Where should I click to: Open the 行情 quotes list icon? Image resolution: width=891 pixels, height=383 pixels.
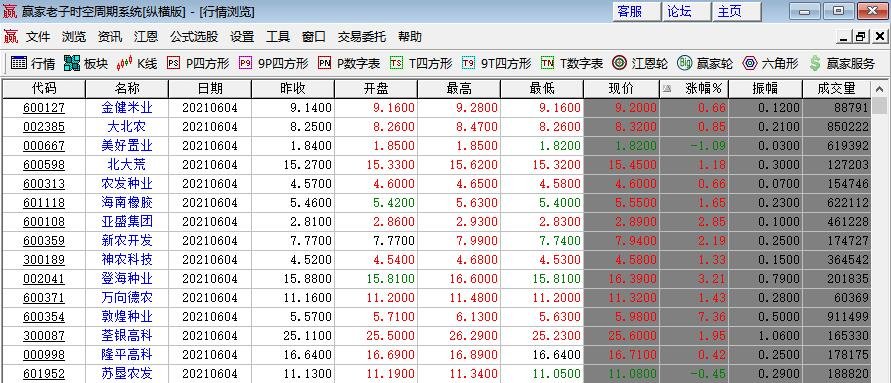click(x=19, y=63)
